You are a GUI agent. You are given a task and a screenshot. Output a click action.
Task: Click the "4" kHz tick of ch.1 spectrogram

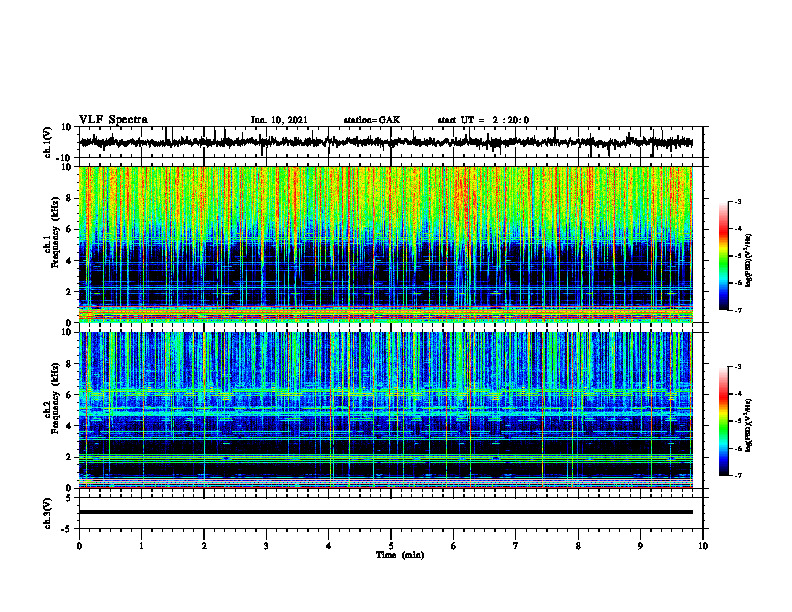pos(69,261)
